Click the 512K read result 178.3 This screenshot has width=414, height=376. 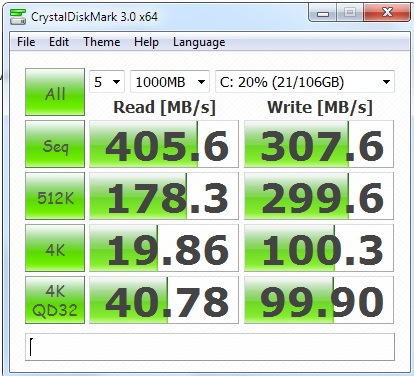164,196
